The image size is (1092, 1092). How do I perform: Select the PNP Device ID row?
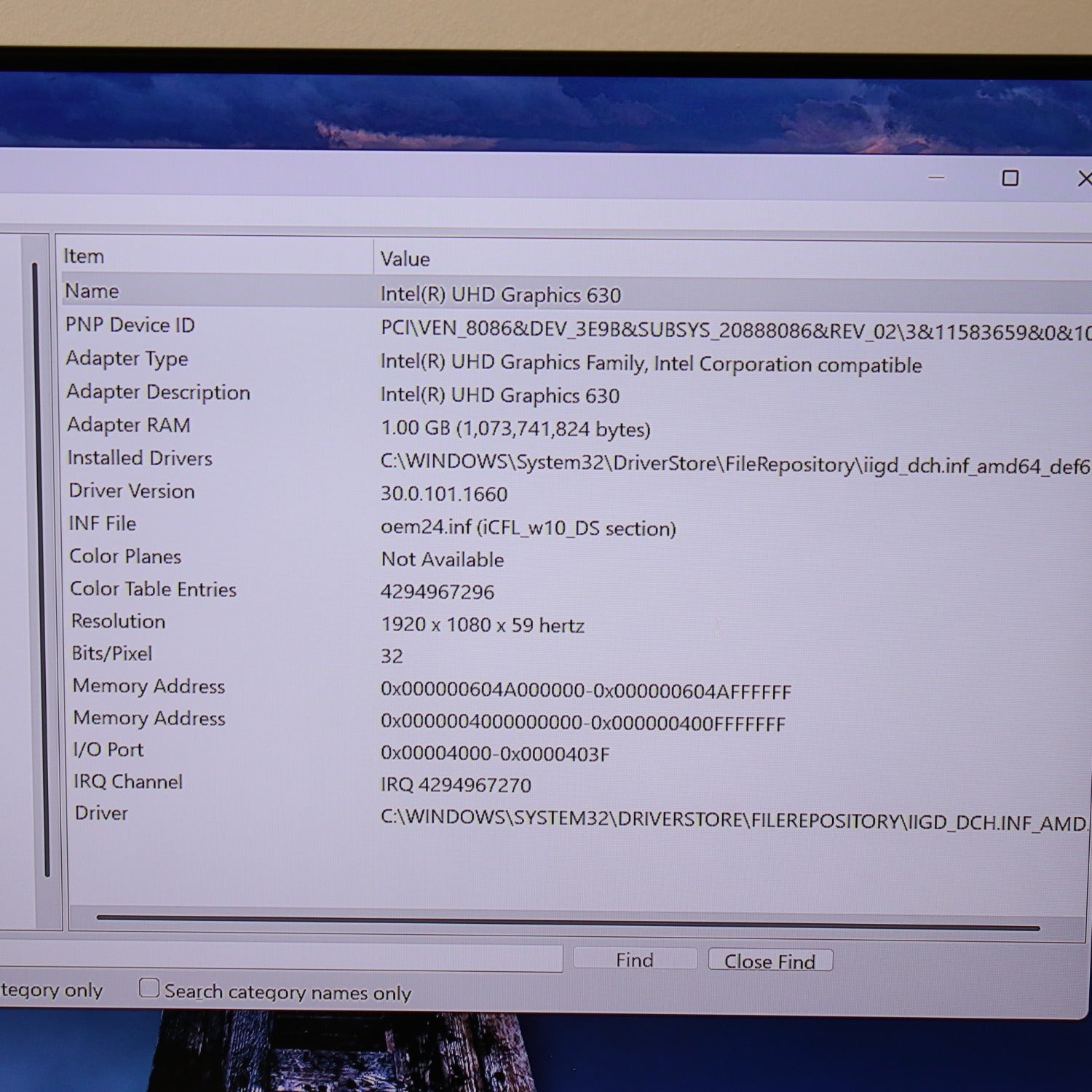131,325
